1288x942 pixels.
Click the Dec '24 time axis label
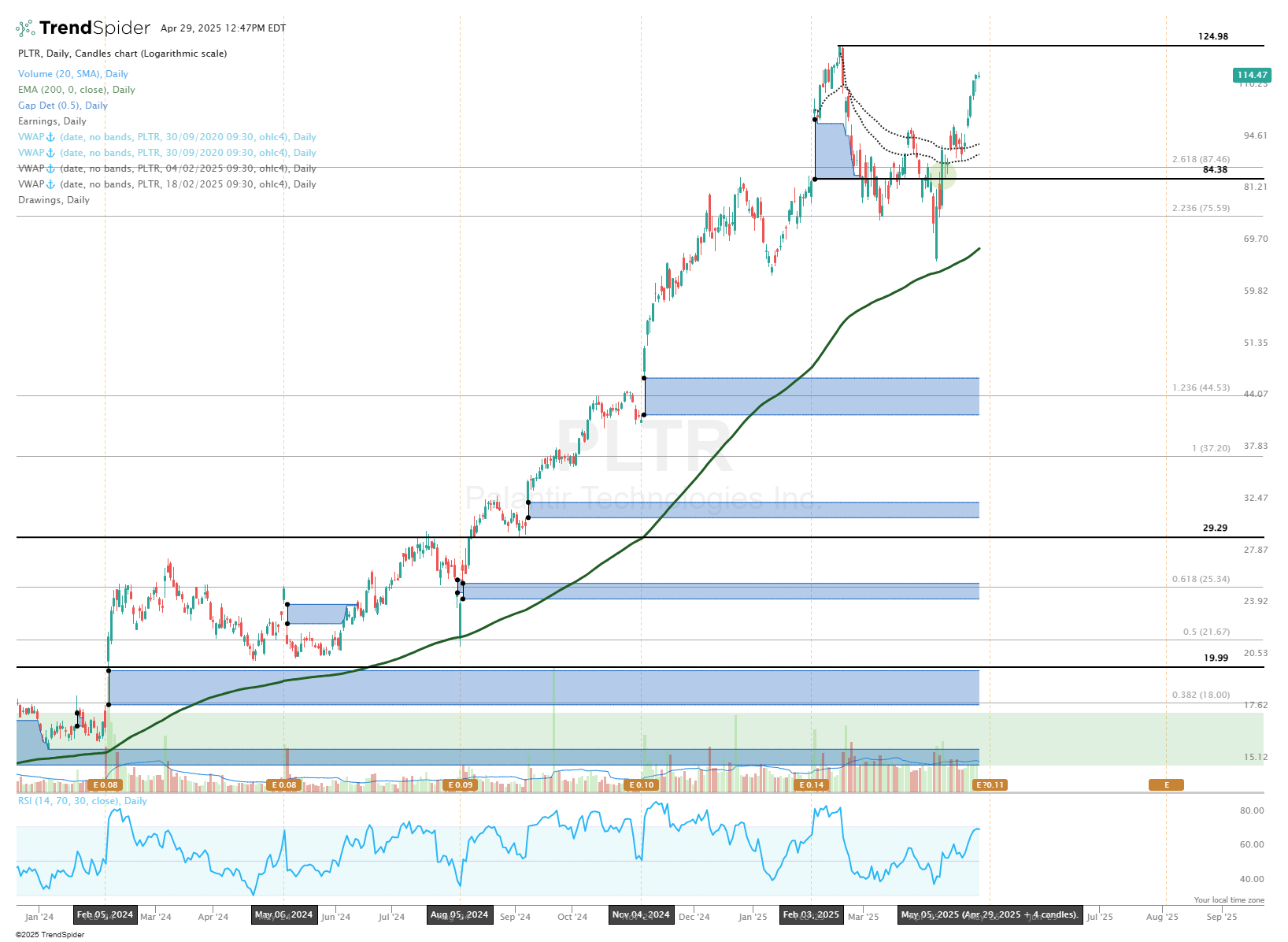tap(694, 917)
